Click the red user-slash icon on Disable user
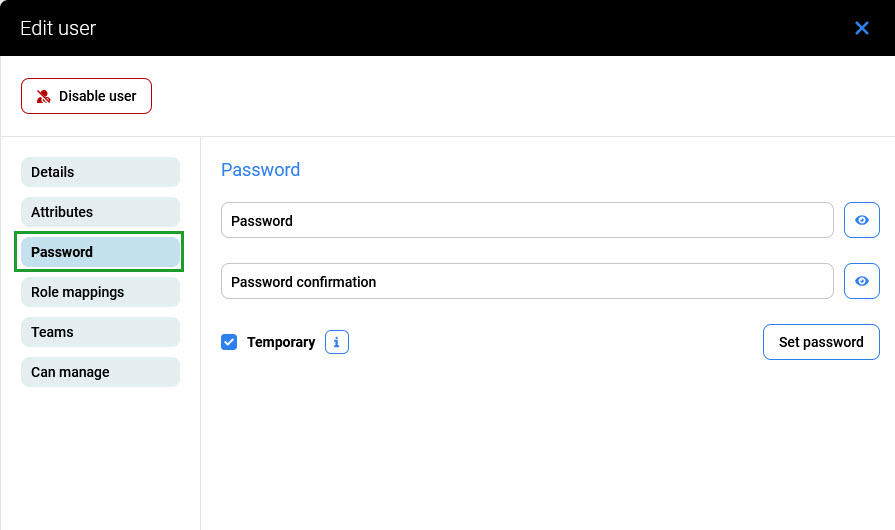The height and width of the screenshot is (530, 895). [x=44, y=97]
